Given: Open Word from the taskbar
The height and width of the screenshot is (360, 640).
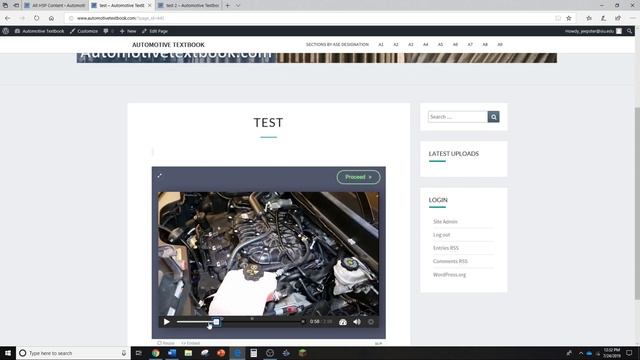Looking at the screenshot, I should pyautogui.click(x=172, y=353).
